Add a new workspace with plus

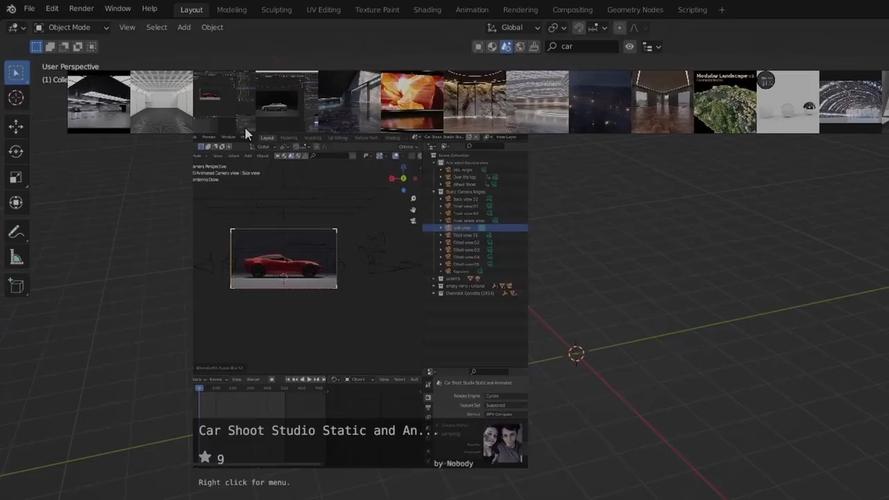(722, 10)
